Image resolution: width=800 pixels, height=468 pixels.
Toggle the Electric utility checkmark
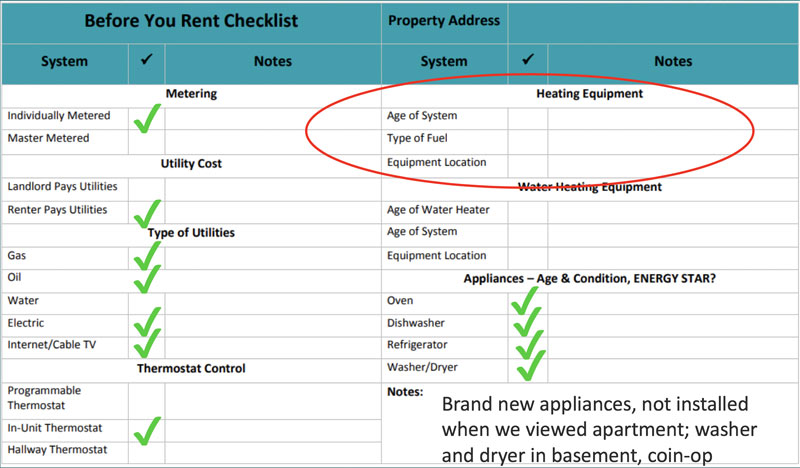tap(147, 322)
